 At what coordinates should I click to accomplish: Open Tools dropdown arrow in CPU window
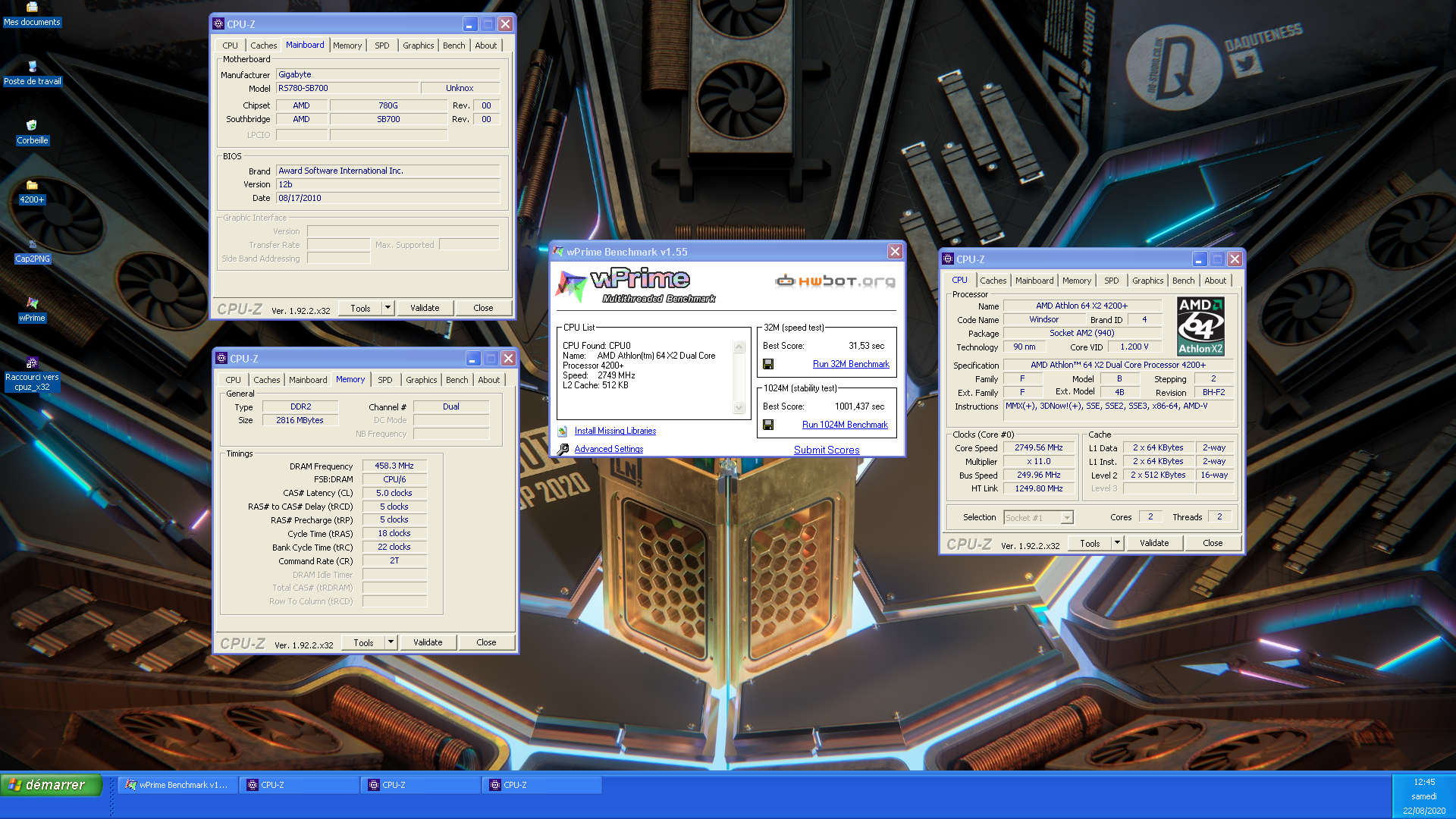click(x=1117, y=543)
